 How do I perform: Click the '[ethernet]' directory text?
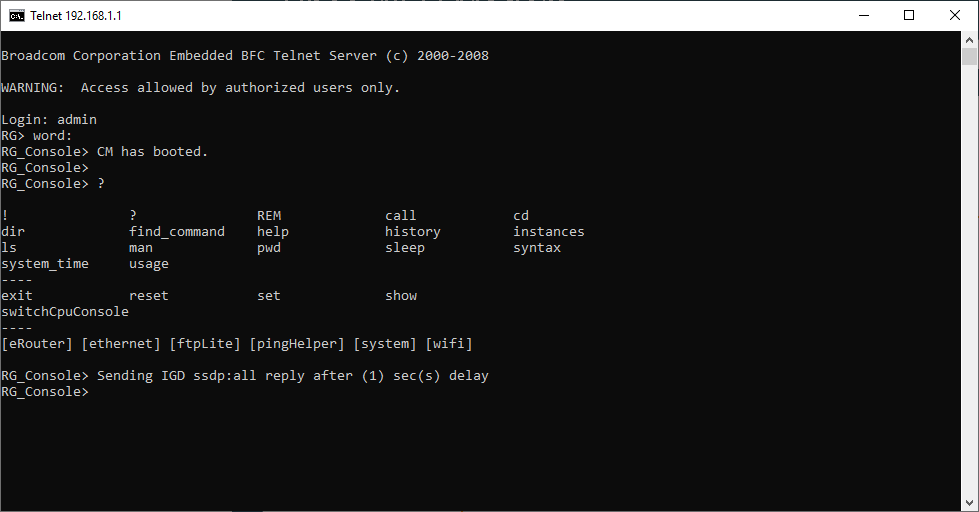[x=121, y=344]
